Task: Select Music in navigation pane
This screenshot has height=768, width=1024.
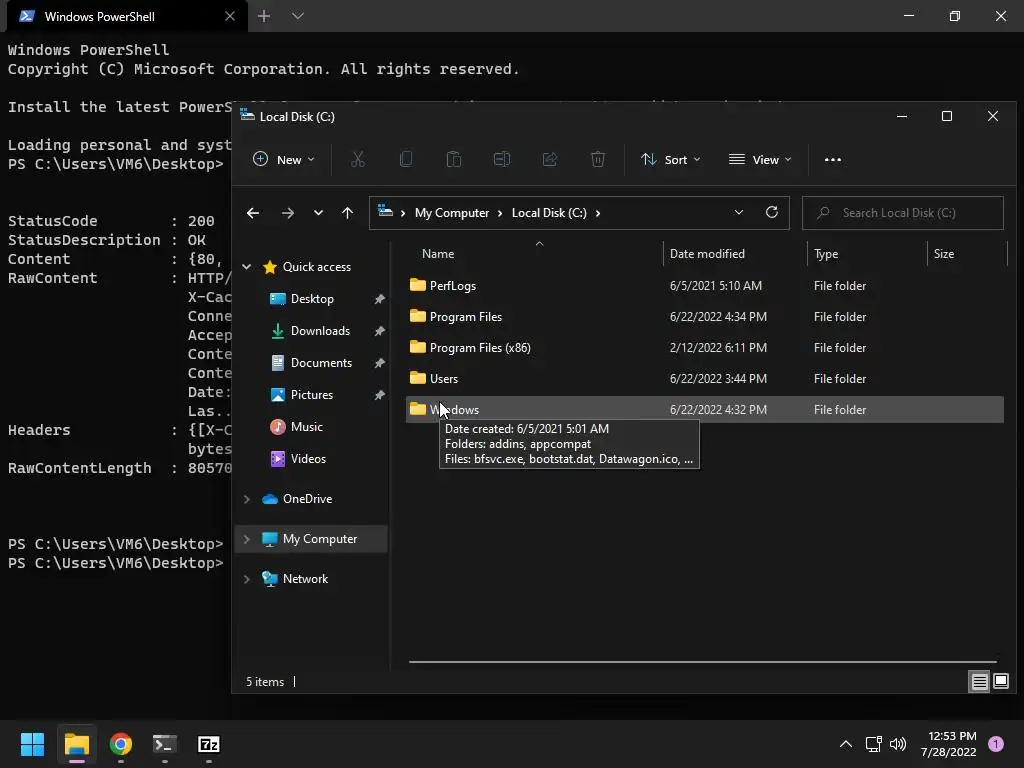Action: pos(306,427)
